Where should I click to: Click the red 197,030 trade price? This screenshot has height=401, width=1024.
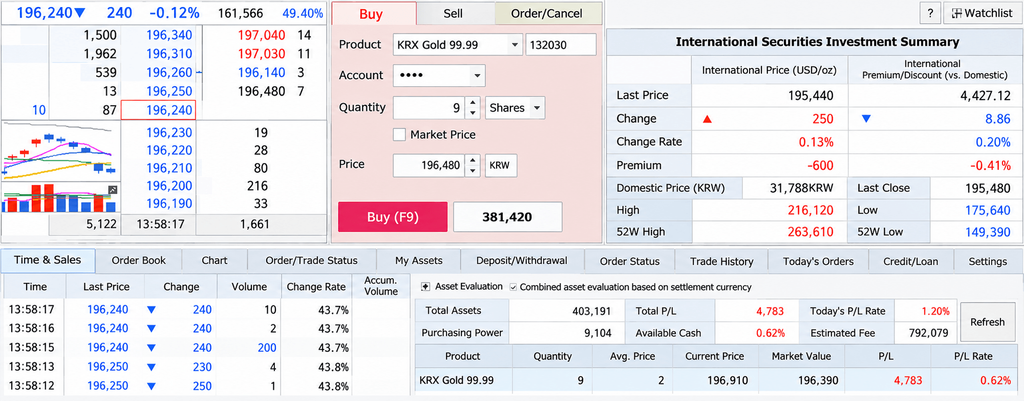coord(261,54)
